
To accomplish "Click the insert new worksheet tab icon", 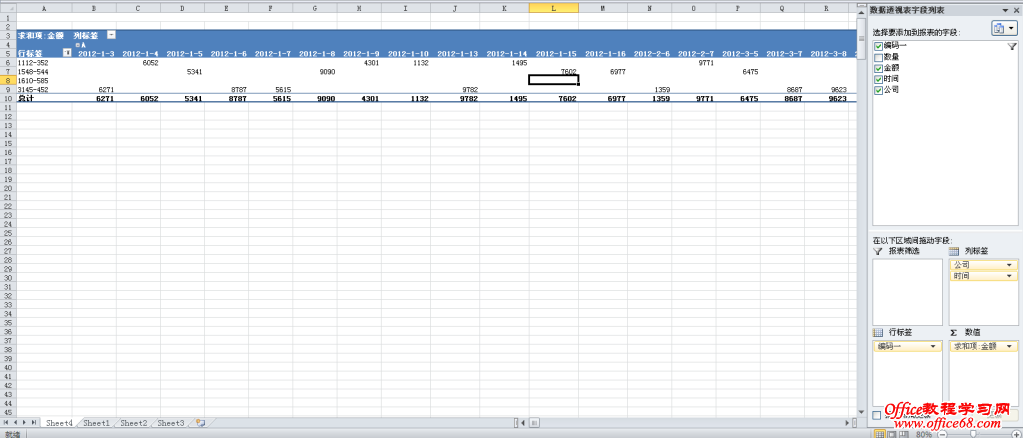I will [x=200, y=423].
